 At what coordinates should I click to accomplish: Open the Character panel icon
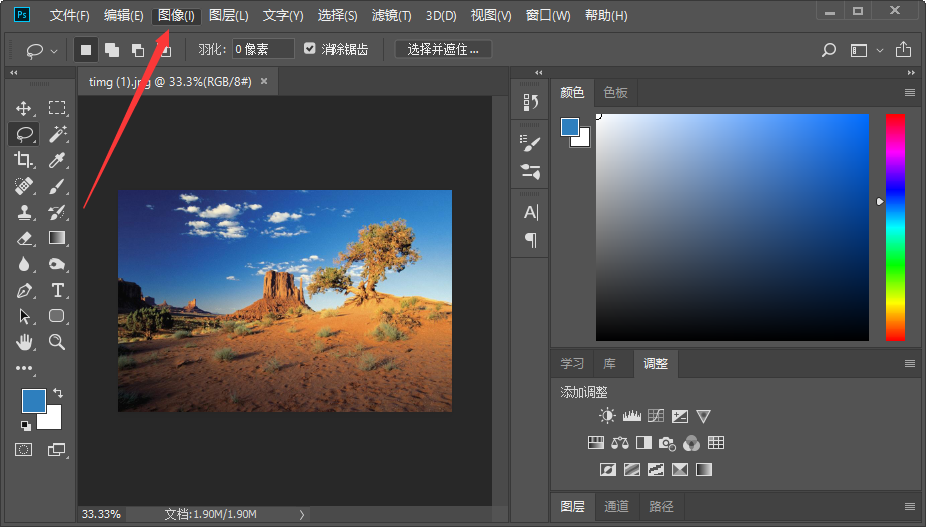point(530,212)
